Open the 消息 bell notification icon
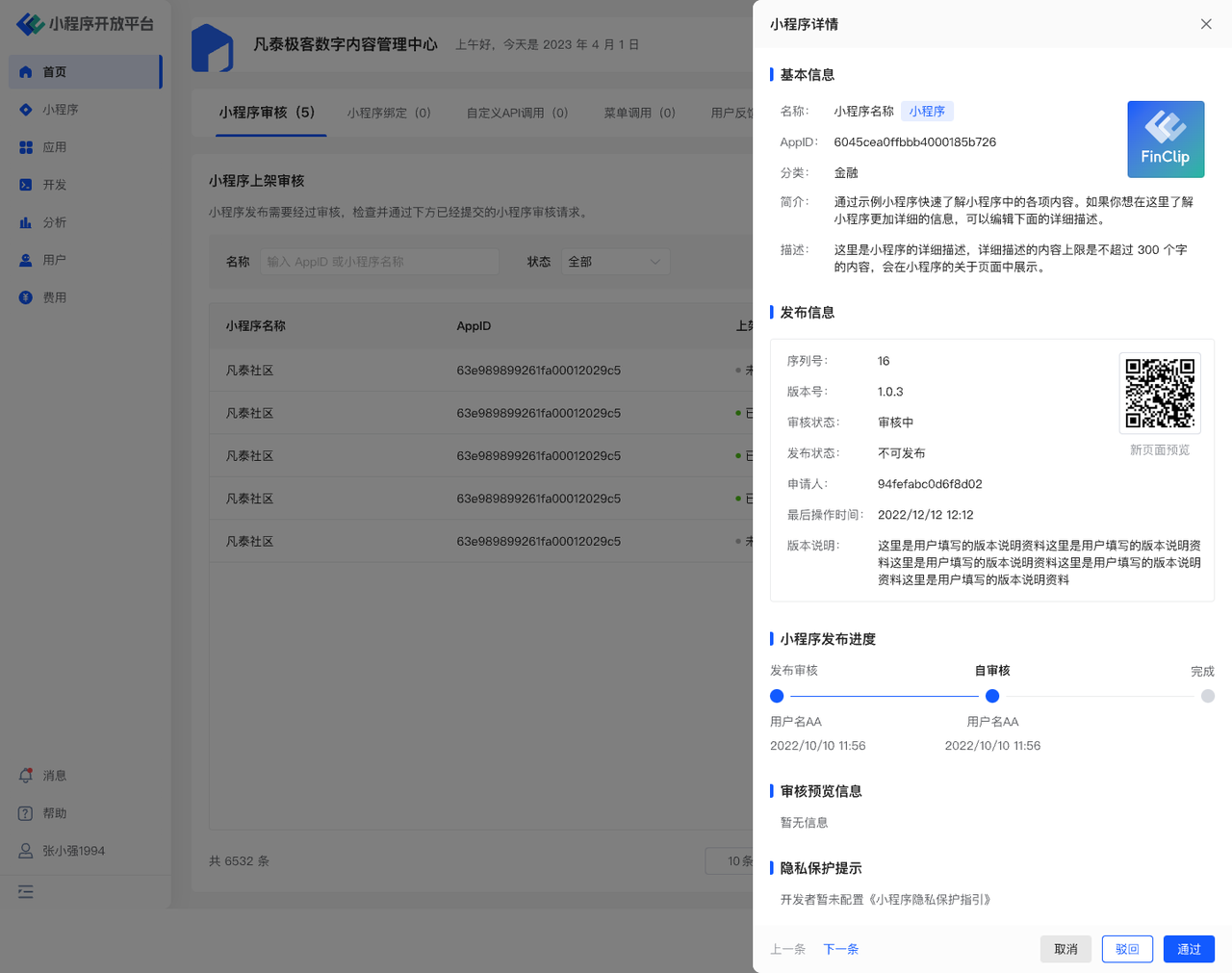 tap(26, 776)
